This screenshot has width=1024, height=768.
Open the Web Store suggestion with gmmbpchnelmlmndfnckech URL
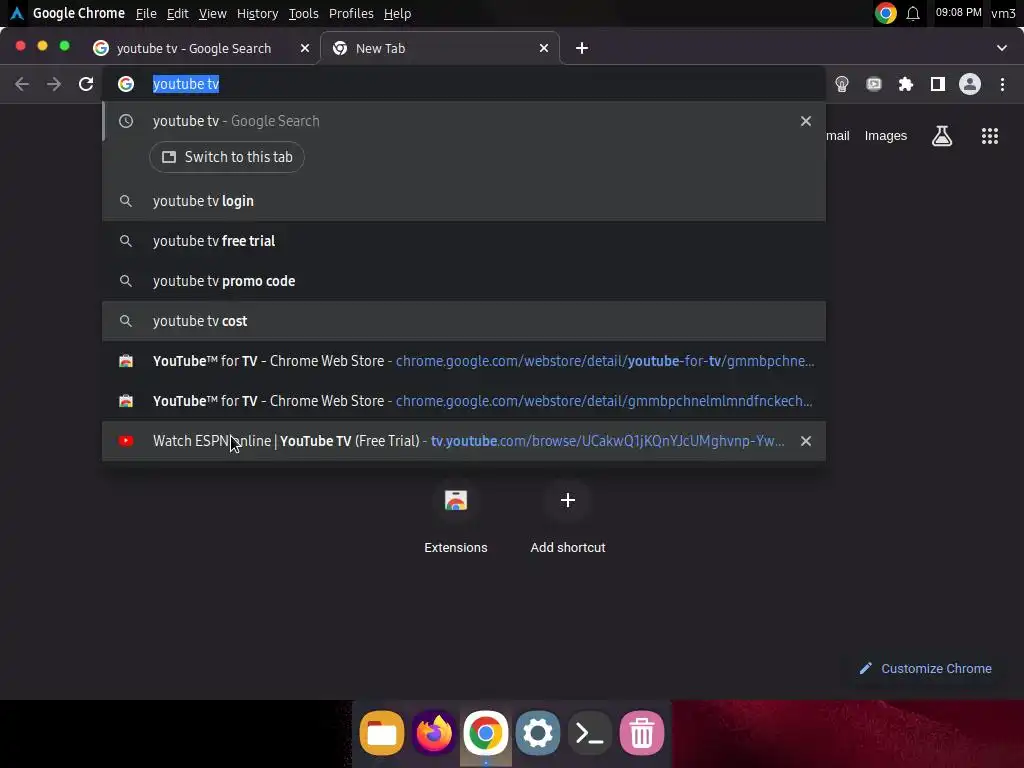(464, 401)
